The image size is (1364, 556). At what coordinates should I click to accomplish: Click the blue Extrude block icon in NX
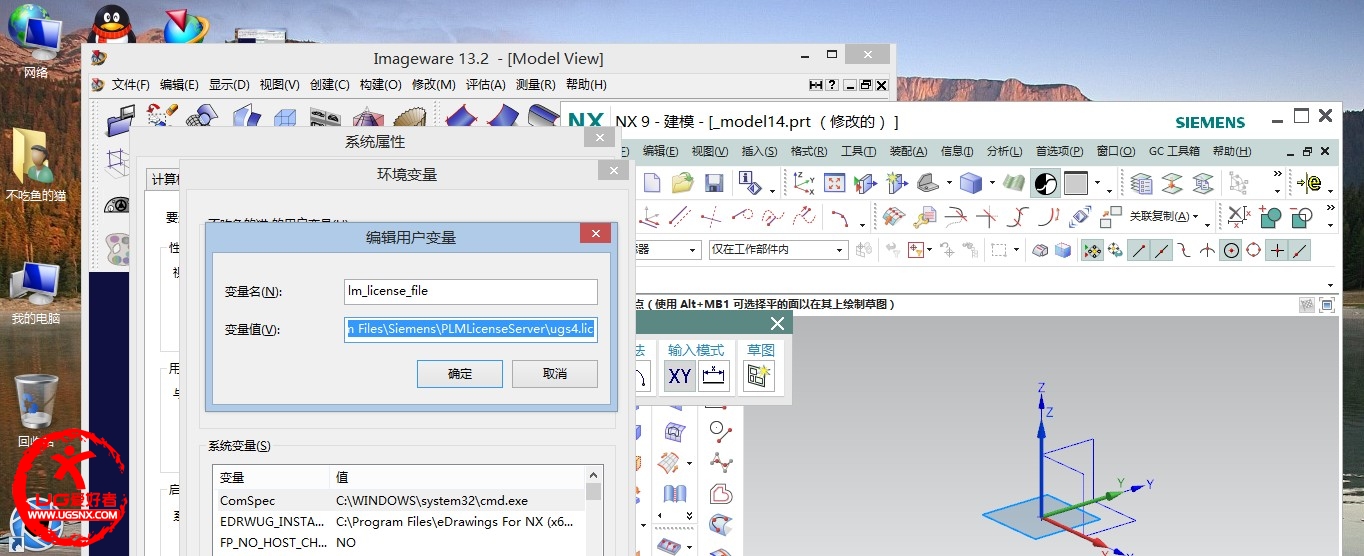[x=970, y=183]
